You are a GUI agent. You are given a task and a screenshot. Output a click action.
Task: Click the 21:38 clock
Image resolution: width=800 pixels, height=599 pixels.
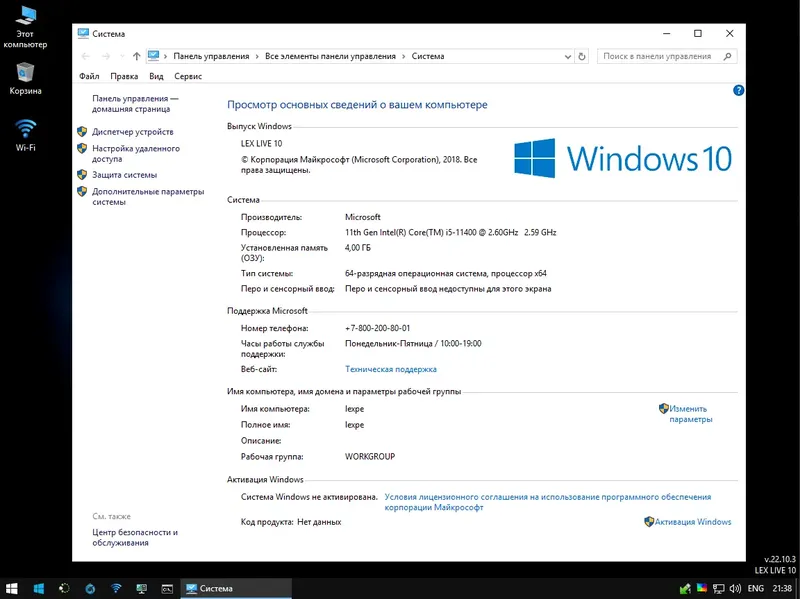pyautogui.click(x=782, y=588)
